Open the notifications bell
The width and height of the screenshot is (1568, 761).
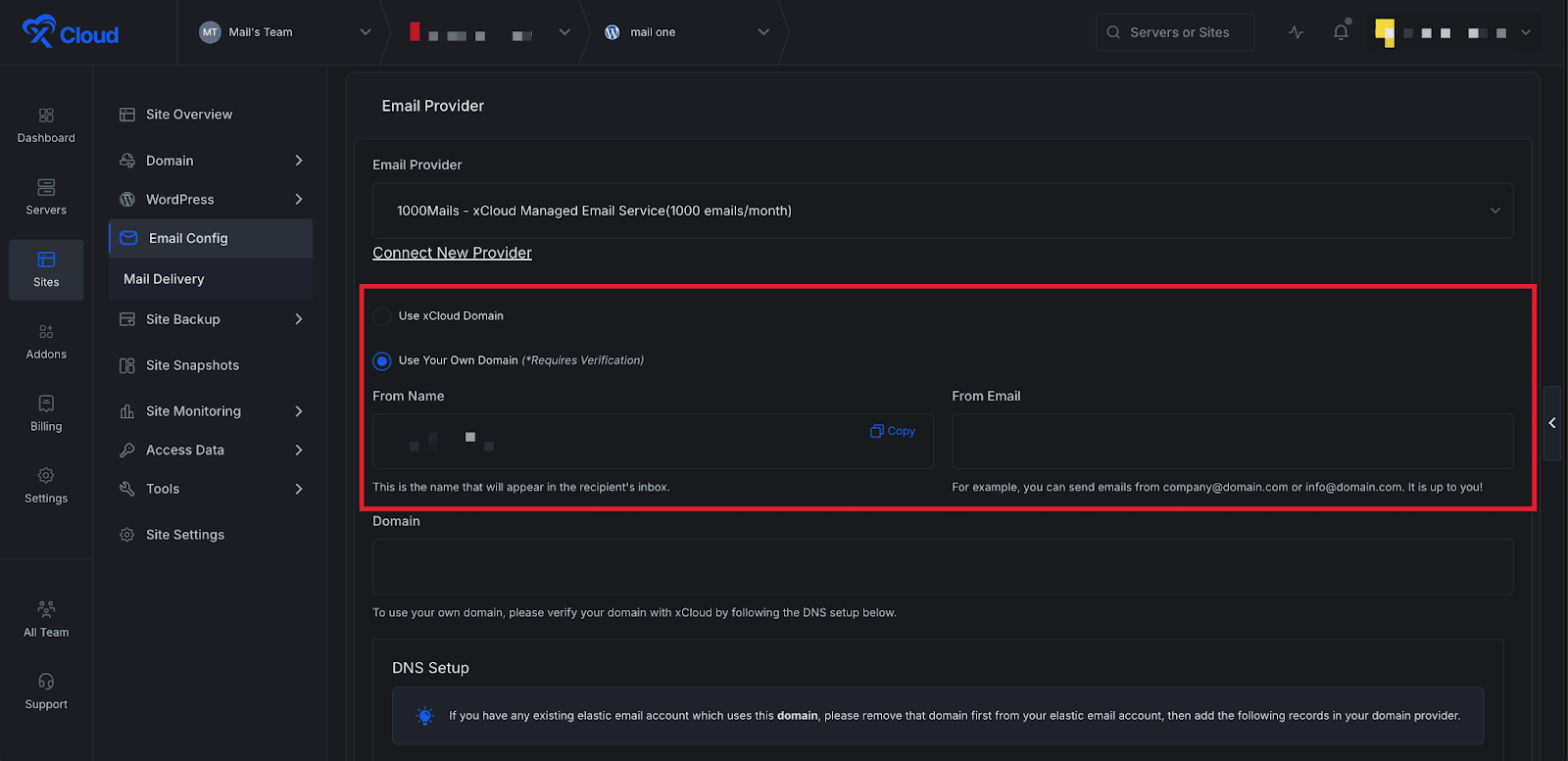[1341, 31]
